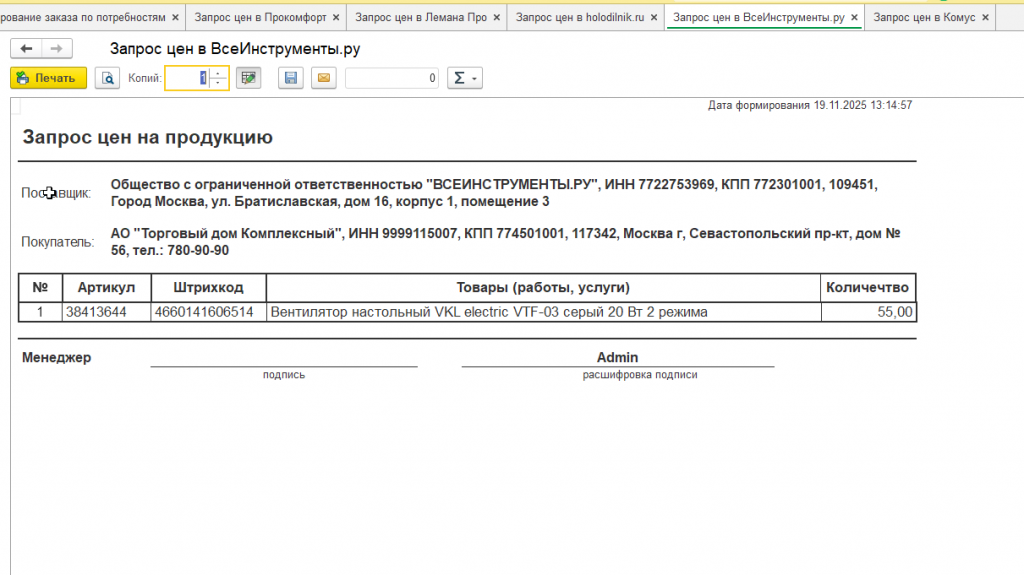The width and height of the screenshot is (1024, 575).
Task: Select quantity cell 55,00
Action: coord(869,312)
